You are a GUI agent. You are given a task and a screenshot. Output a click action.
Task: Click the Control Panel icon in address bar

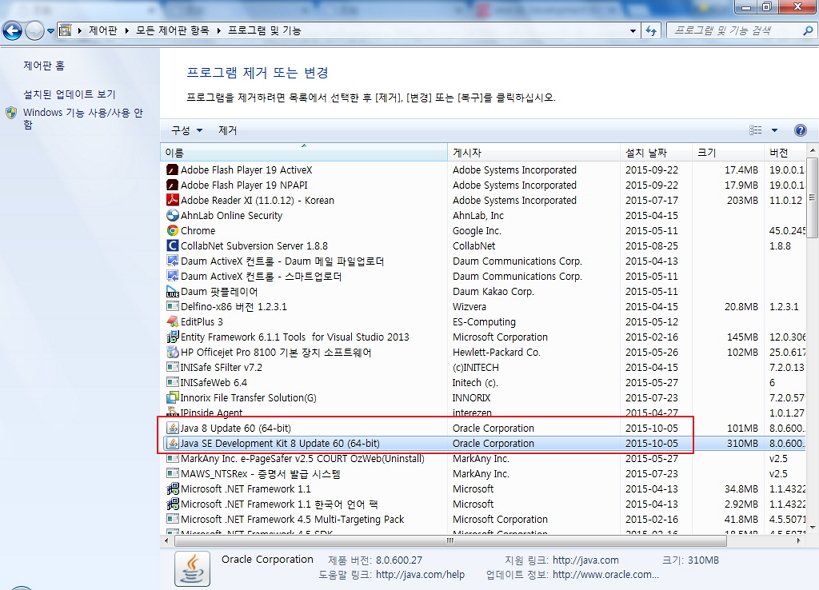click(65, 30)
